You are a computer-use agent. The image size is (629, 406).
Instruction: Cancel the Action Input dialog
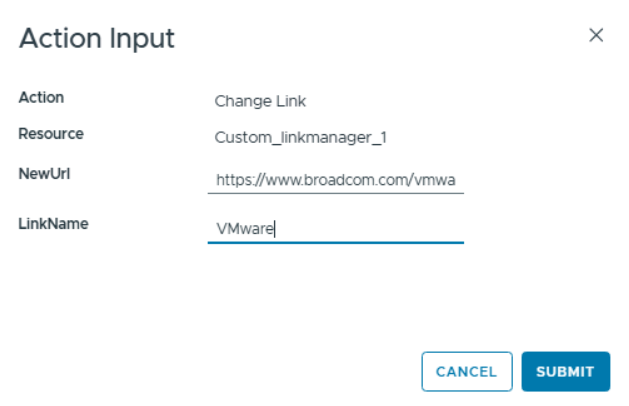point(466,371)
